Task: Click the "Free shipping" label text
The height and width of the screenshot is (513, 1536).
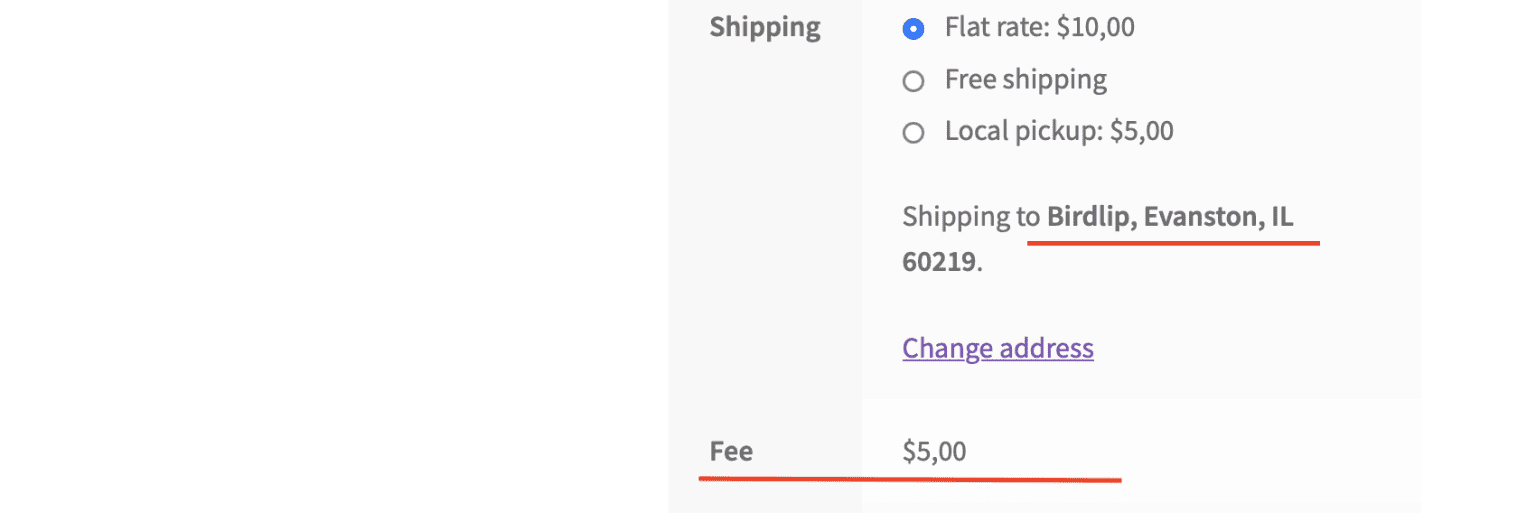Action: pyautogui.click(x=1025, y=79)
